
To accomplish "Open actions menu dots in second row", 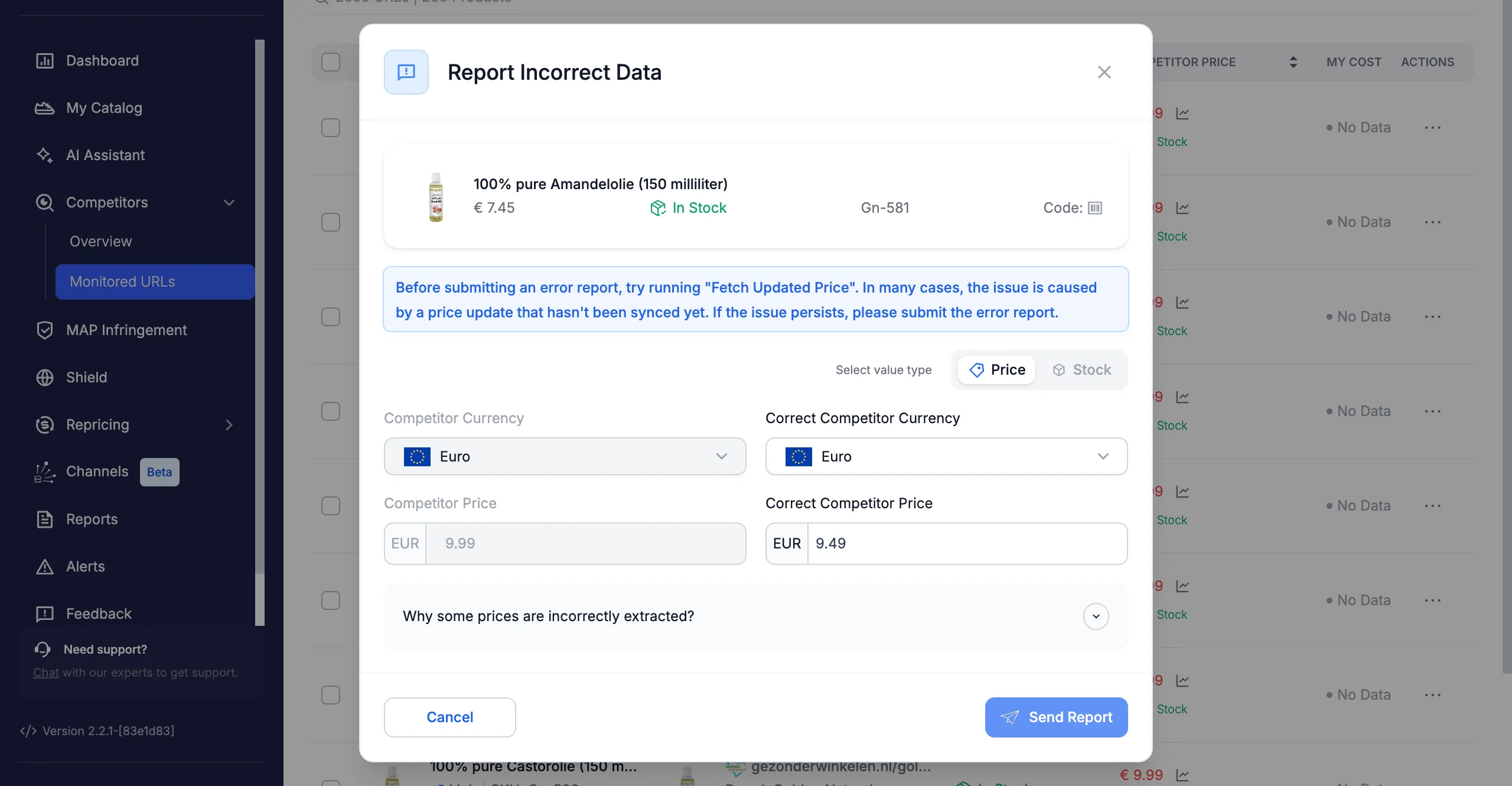I will pos(1433,222).
